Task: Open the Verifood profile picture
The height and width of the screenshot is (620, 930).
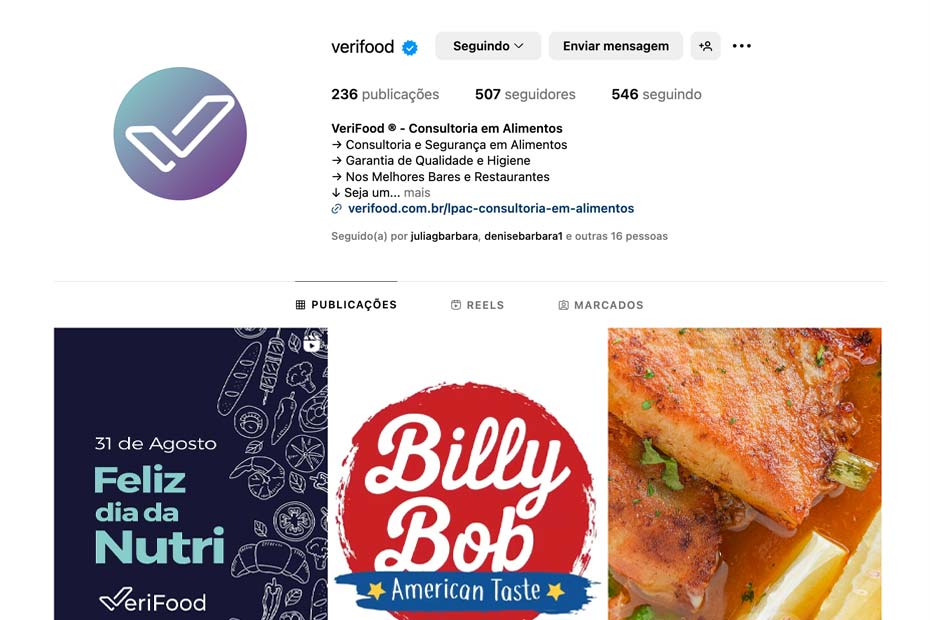Action: tap(180, 133)
